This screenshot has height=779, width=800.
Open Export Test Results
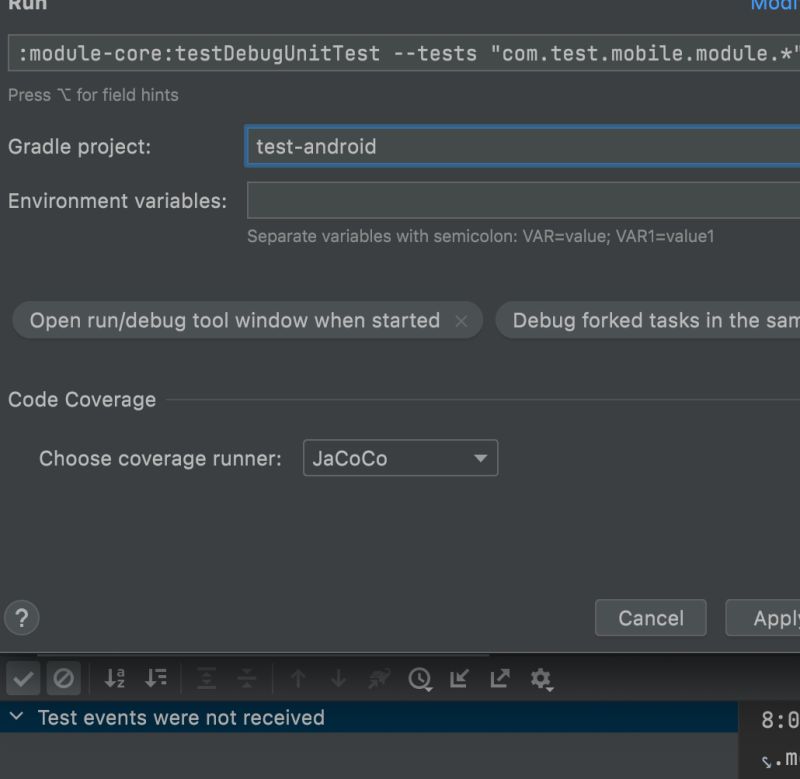click(499, 679)
